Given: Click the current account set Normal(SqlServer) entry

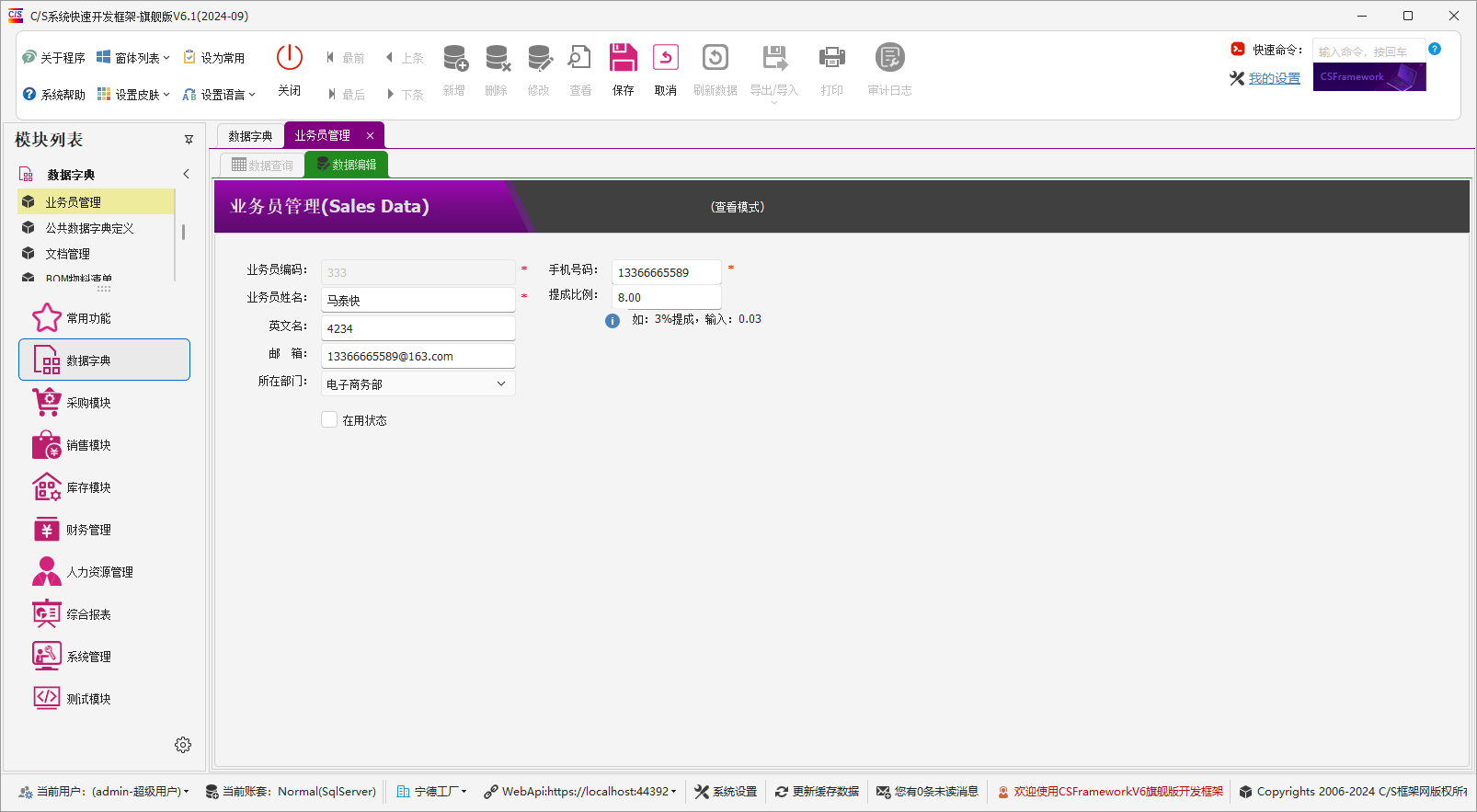Looking at the screenshot, I should (x=291, y=792).
